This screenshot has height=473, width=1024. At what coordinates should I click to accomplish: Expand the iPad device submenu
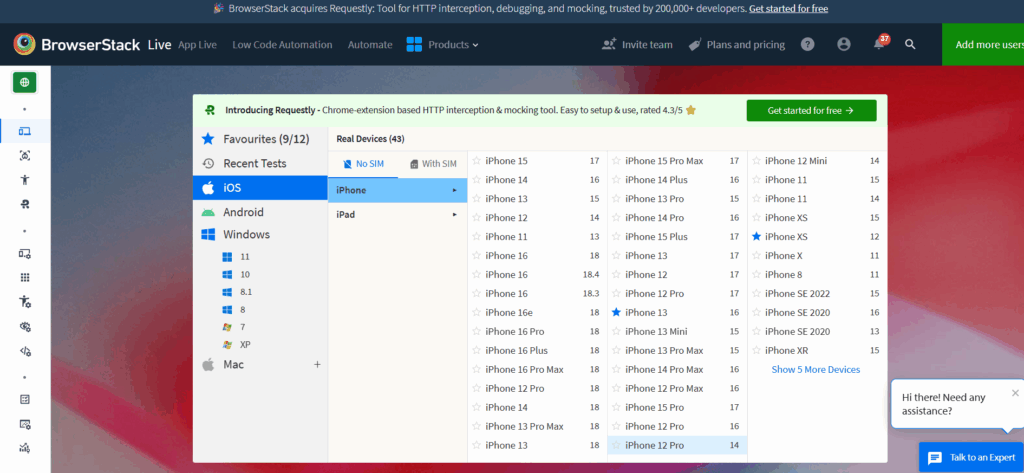tap(397, 215)
